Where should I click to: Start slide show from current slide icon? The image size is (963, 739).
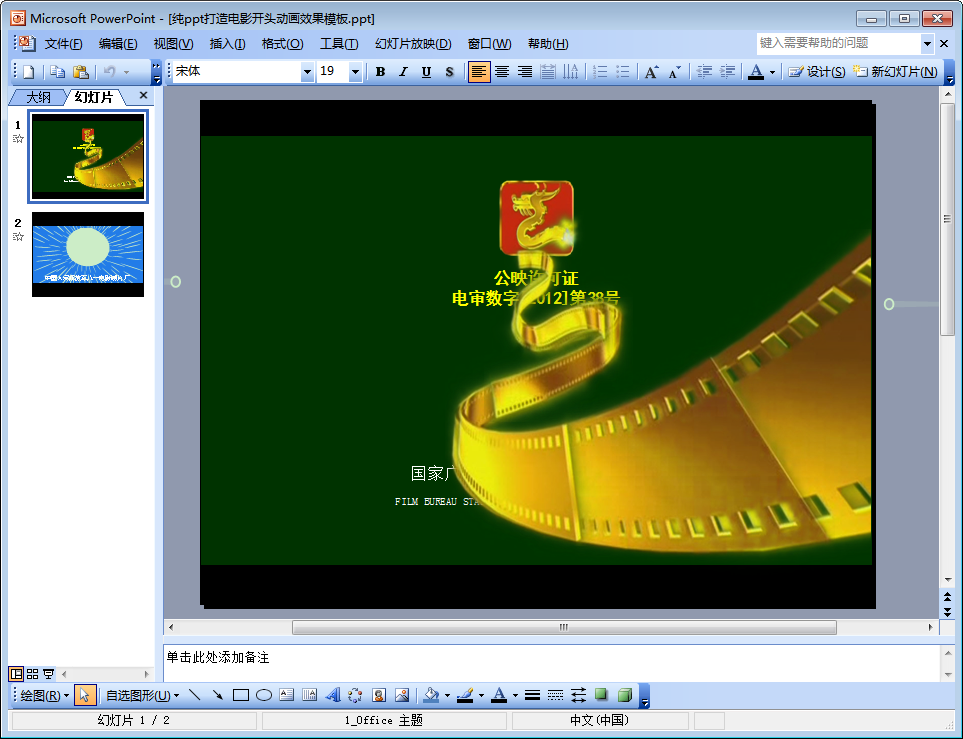click(49, 674)
